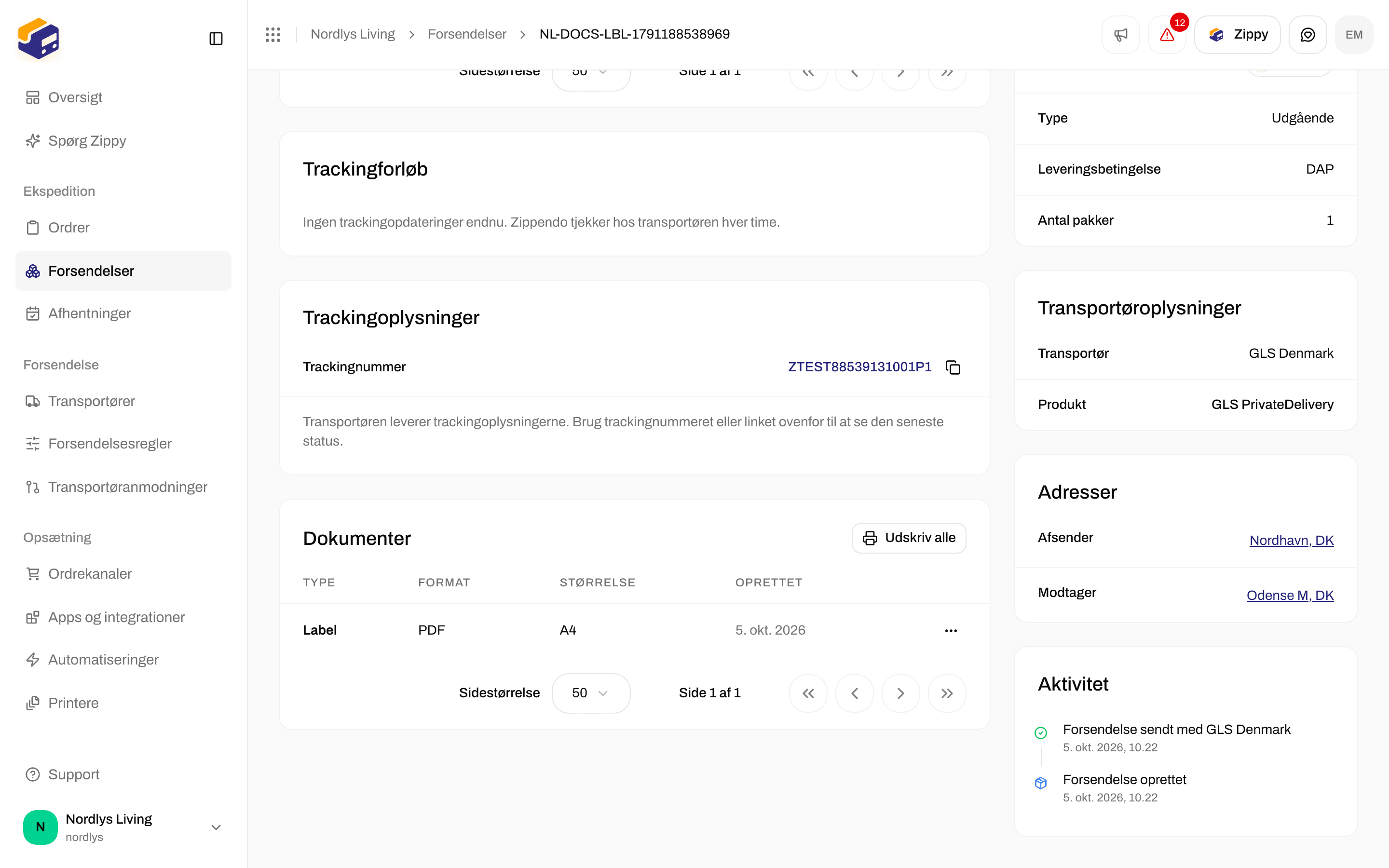Open the chat support icon

coord(1307,34)
